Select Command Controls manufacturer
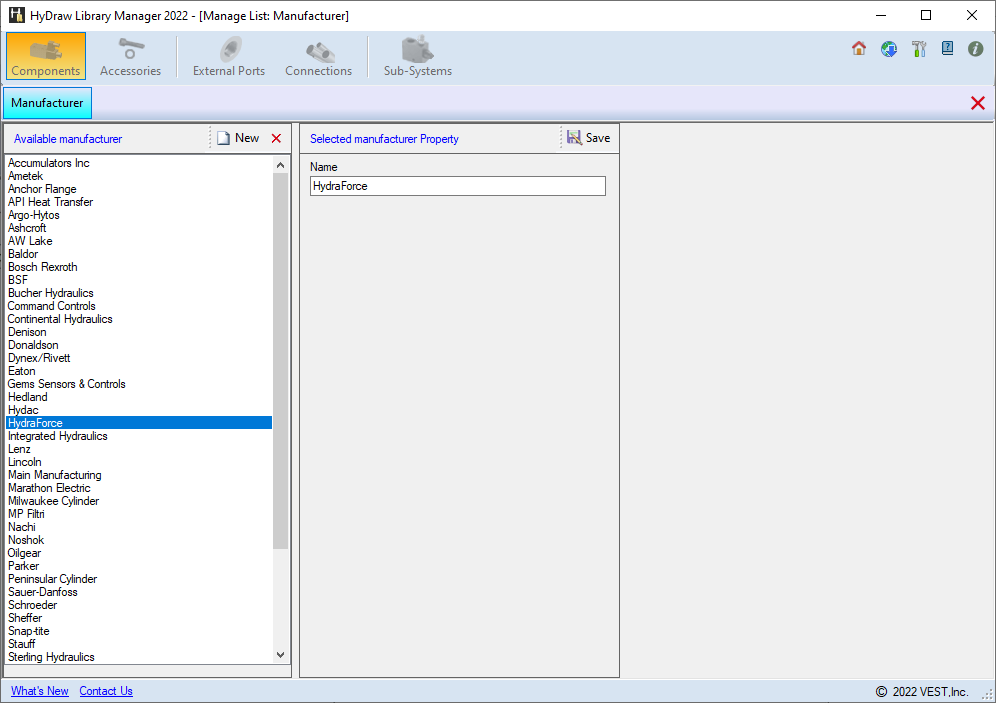The height and width of the screenshot is (703, 996). coord(139,306)
